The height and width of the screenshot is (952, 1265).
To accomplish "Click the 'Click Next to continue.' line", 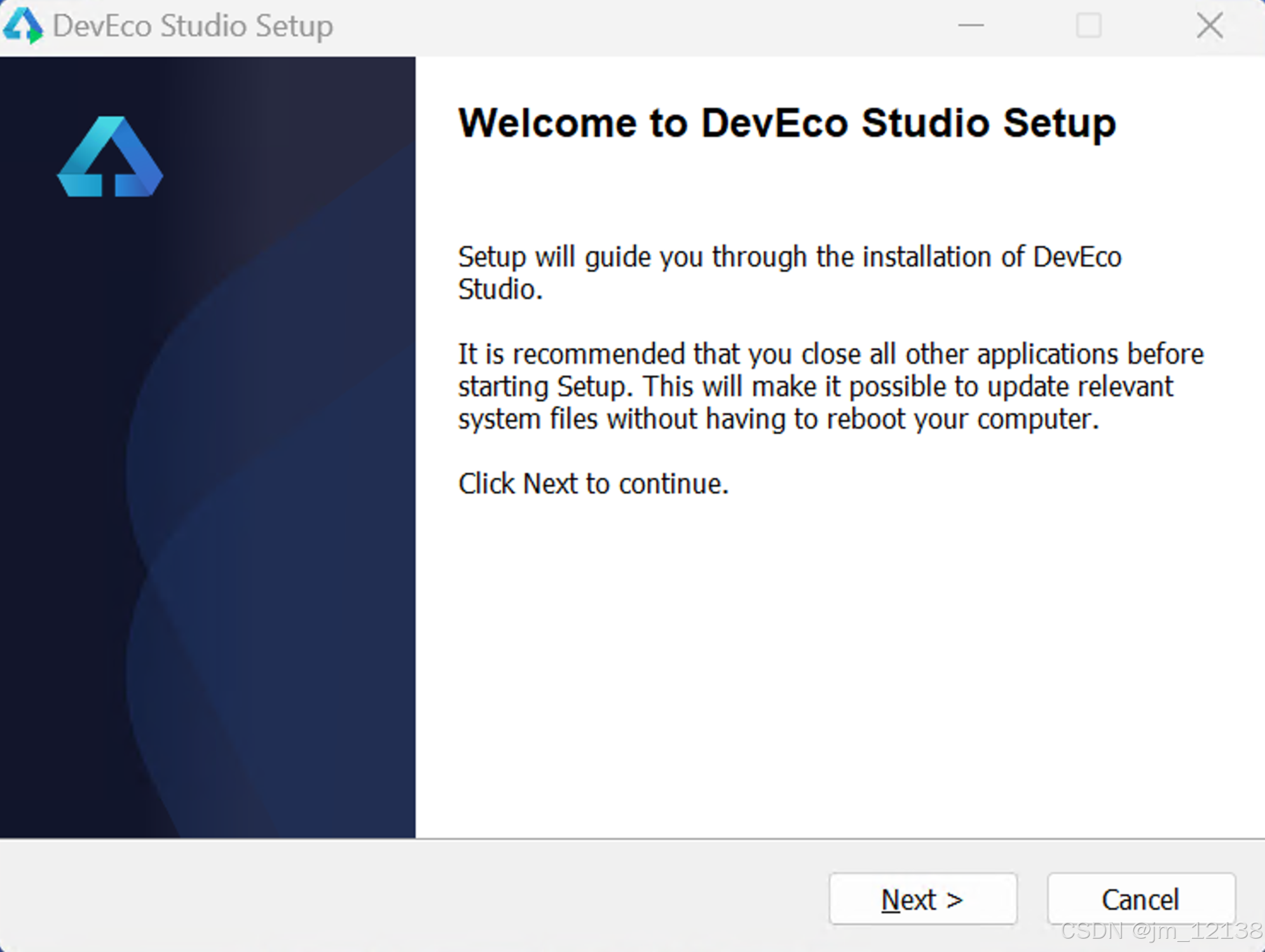I will point(593,484).
